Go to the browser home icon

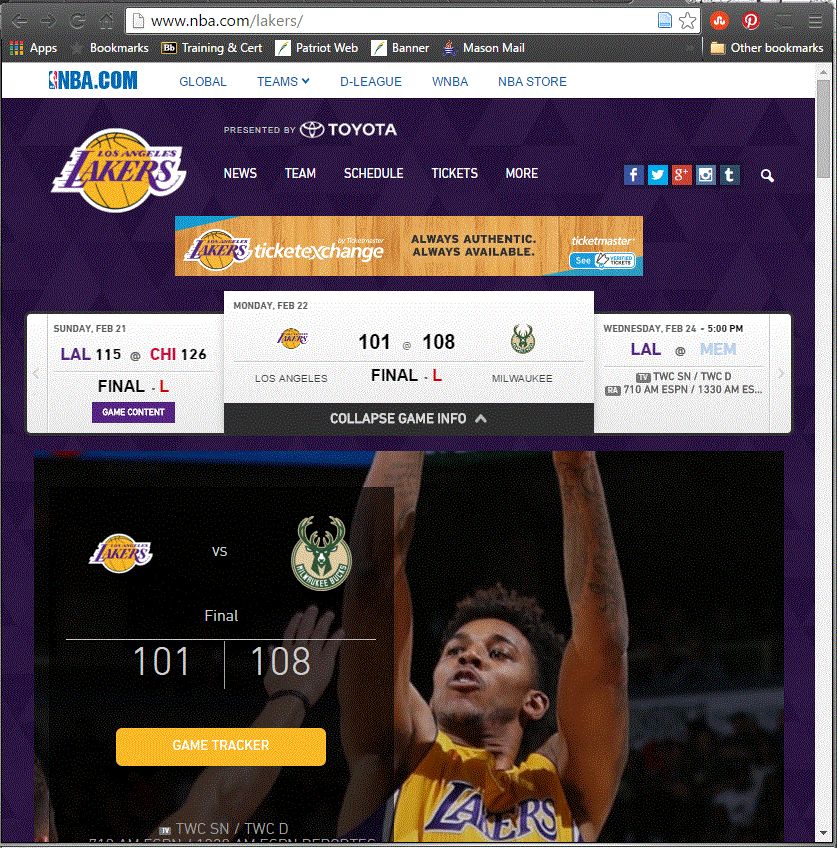(106, 21)
